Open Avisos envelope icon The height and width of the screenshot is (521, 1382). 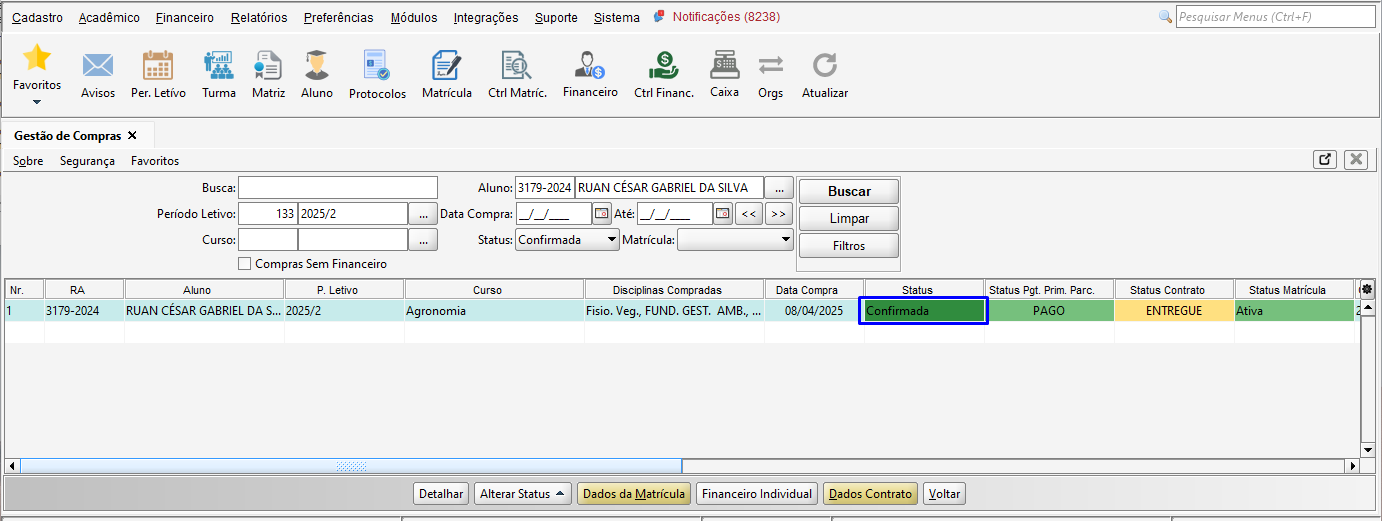(98, 66)
